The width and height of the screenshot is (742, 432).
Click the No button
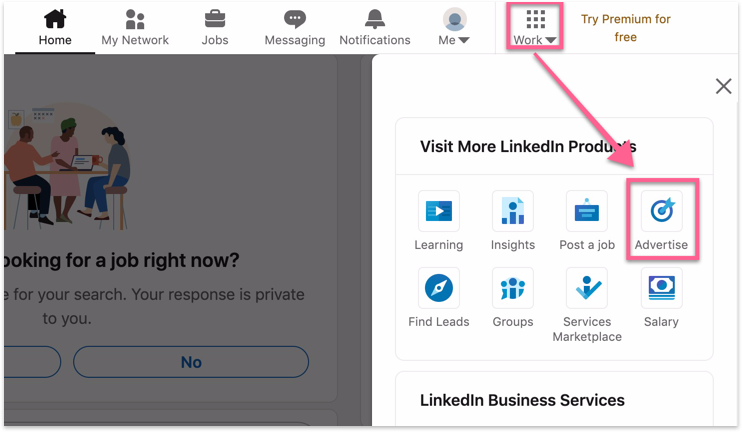pyautogui.click(x=191, y=362)
